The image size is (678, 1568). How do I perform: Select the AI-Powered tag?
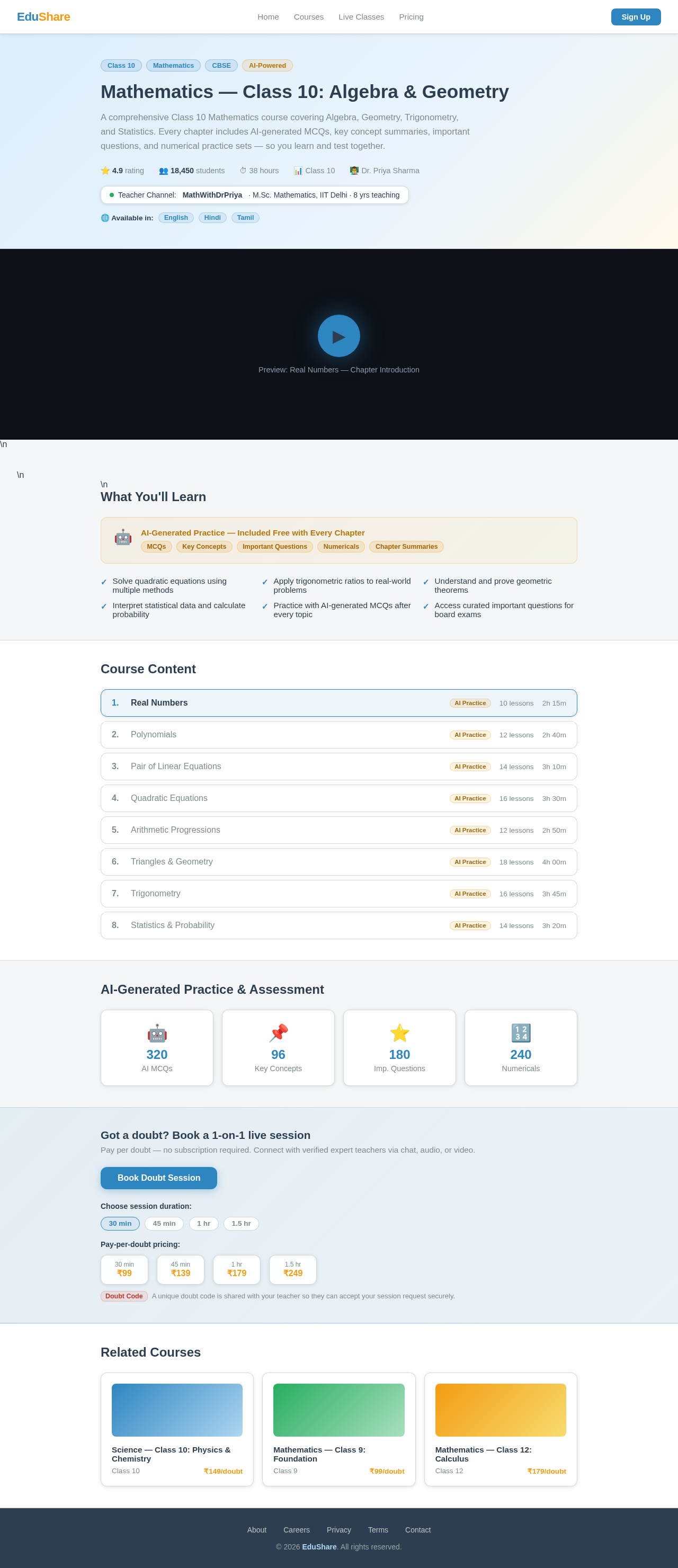tap(267, 66)
